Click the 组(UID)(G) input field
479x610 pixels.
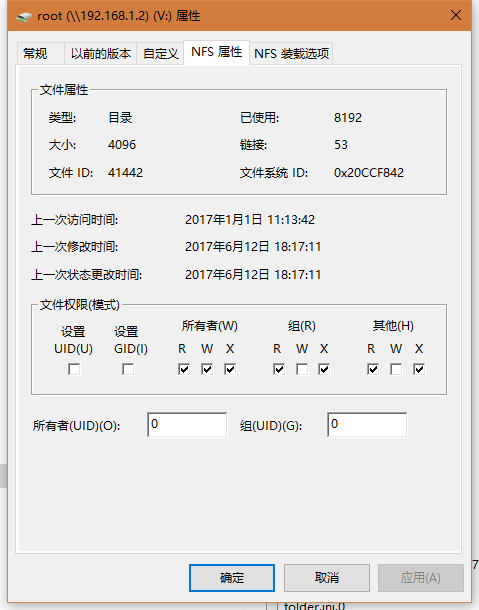coord(367,424)
